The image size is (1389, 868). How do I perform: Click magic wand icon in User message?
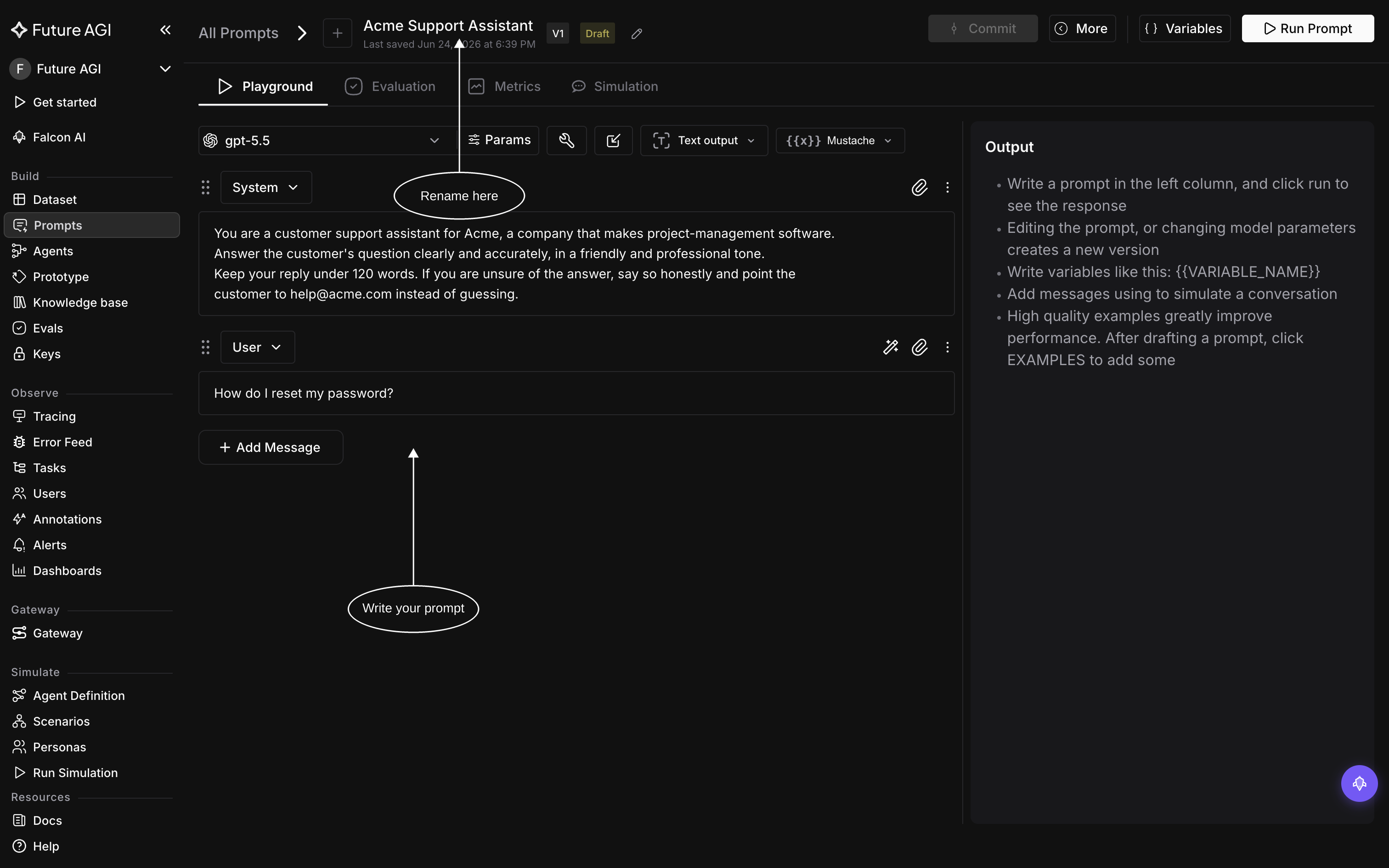(891, 347)
